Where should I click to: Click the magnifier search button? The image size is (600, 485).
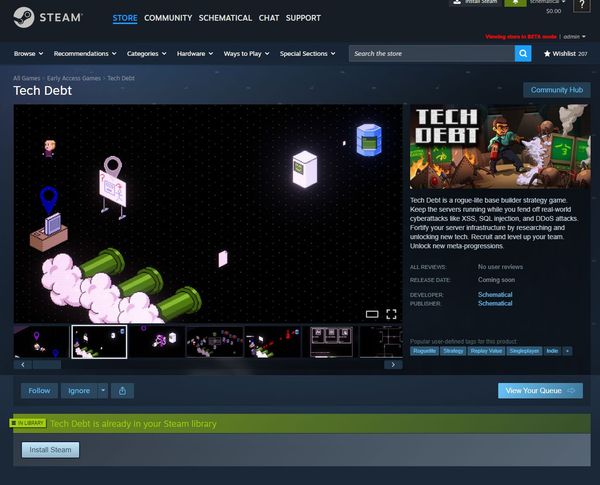pos(523,54)
